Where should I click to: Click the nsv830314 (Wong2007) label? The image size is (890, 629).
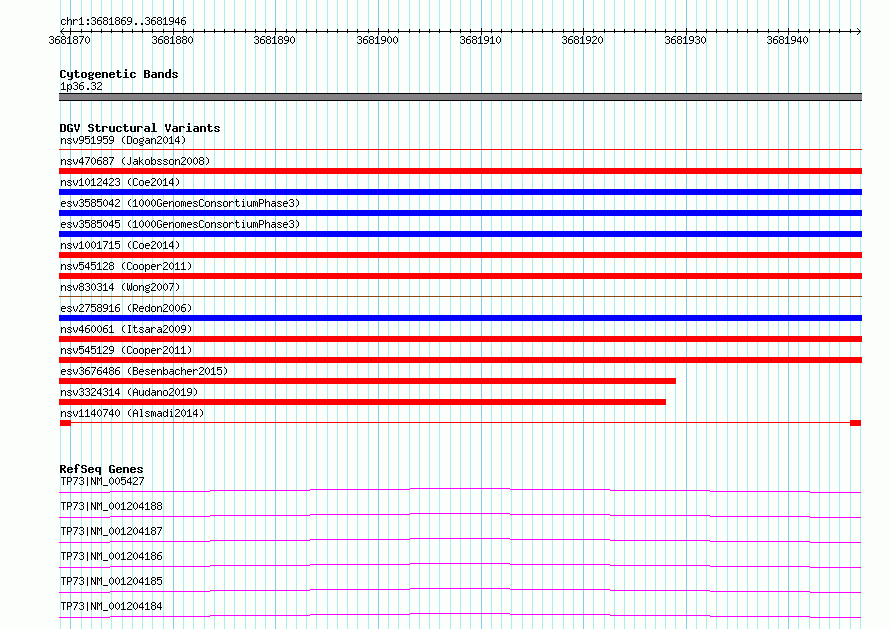click(x=120, y=287)
